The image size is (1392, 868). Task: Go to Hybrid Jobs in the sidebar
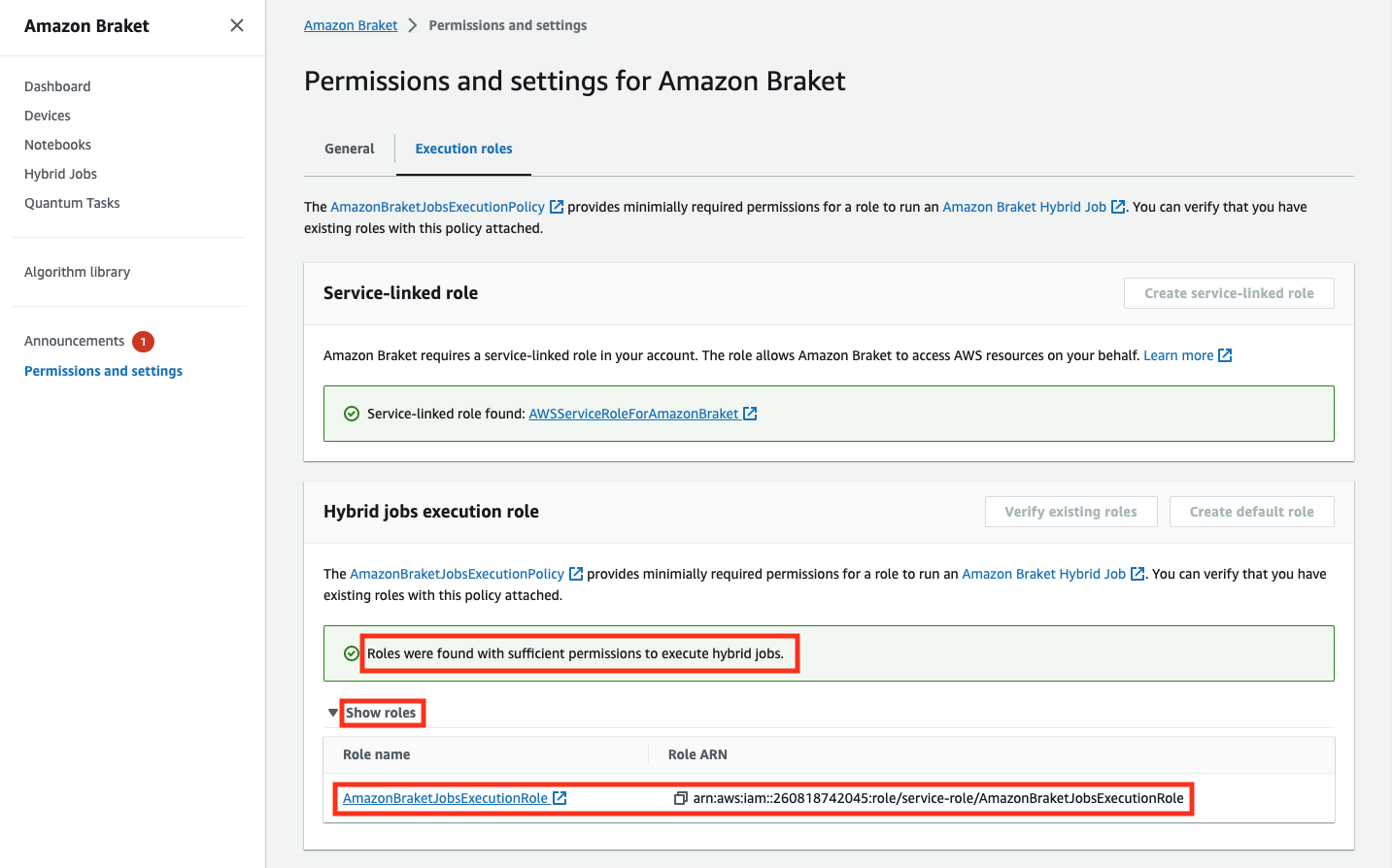click(x=60, y=174)
